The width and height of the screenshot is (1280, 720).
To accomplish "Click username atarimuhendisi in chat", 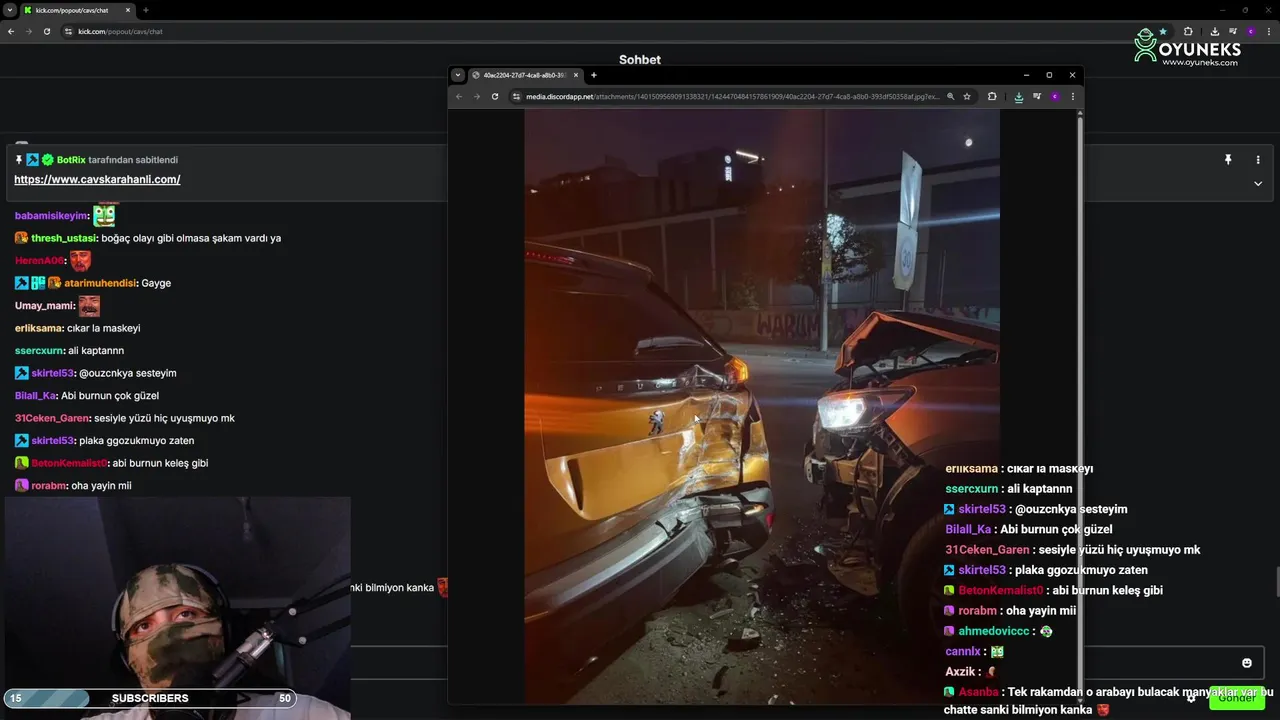I will (x=100, y=283).
